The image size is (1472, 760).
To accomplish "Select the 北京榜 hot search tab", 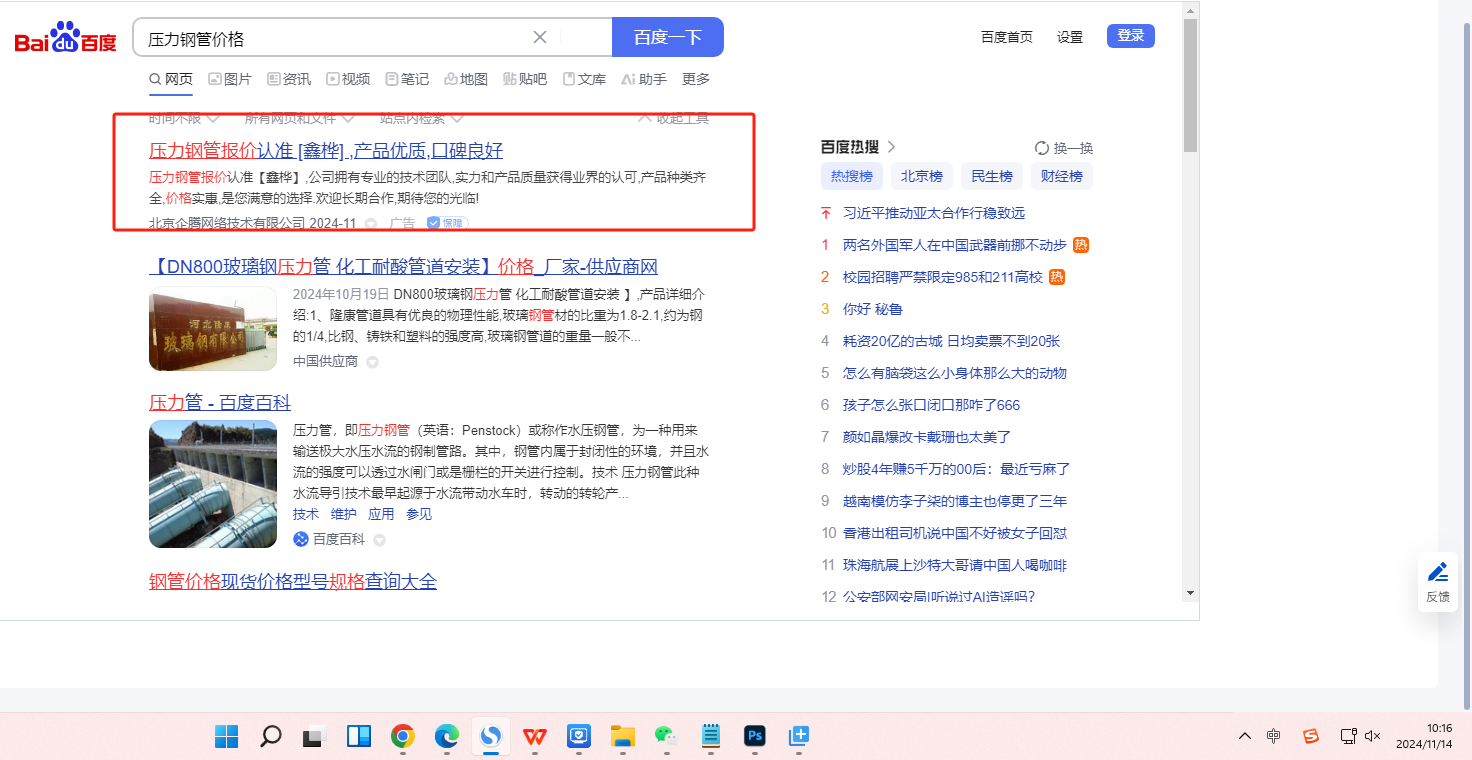I will 921,176.
